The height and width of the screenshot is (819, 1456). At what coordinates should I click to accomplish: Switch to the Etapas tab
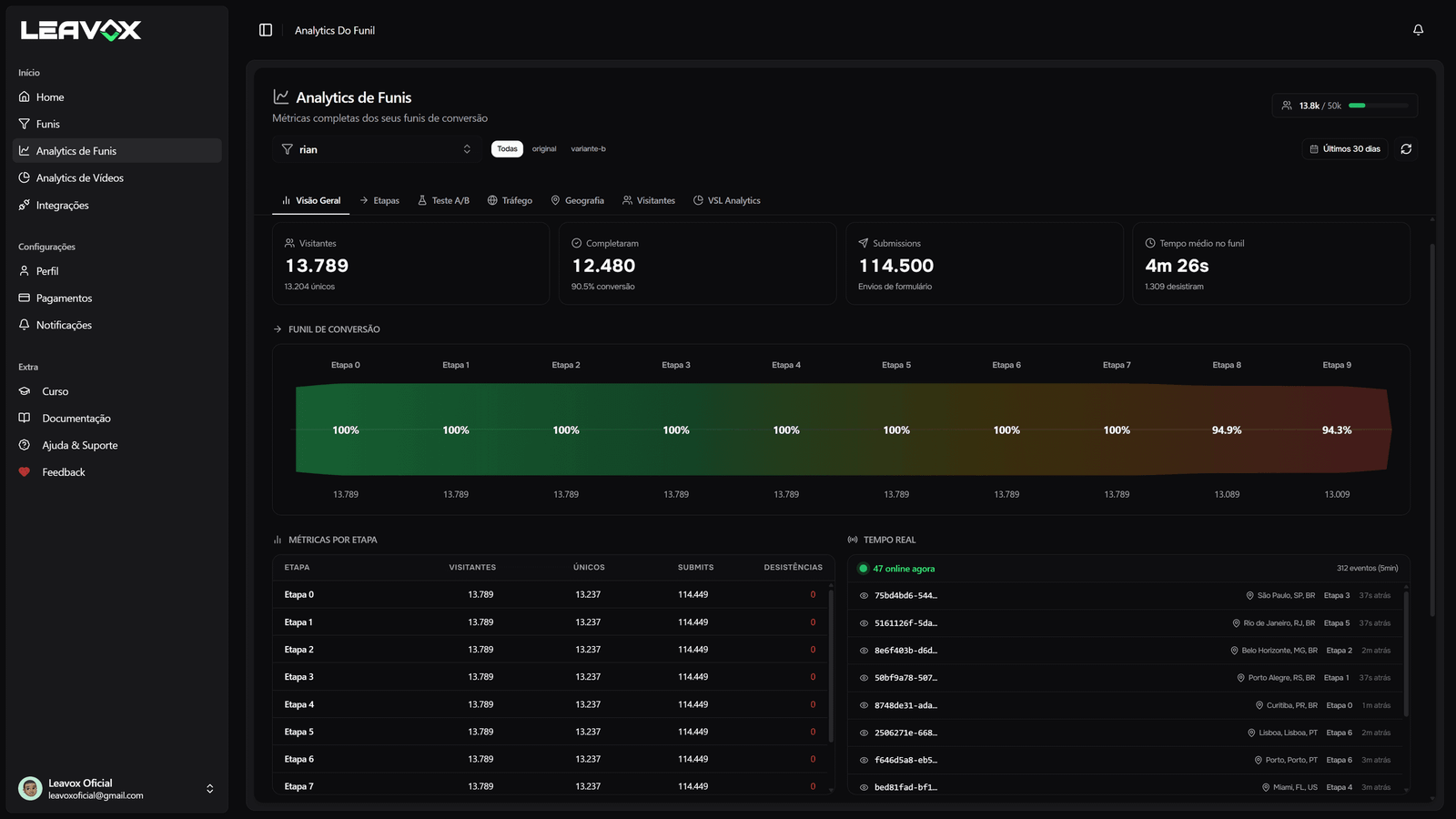(379, 200)
